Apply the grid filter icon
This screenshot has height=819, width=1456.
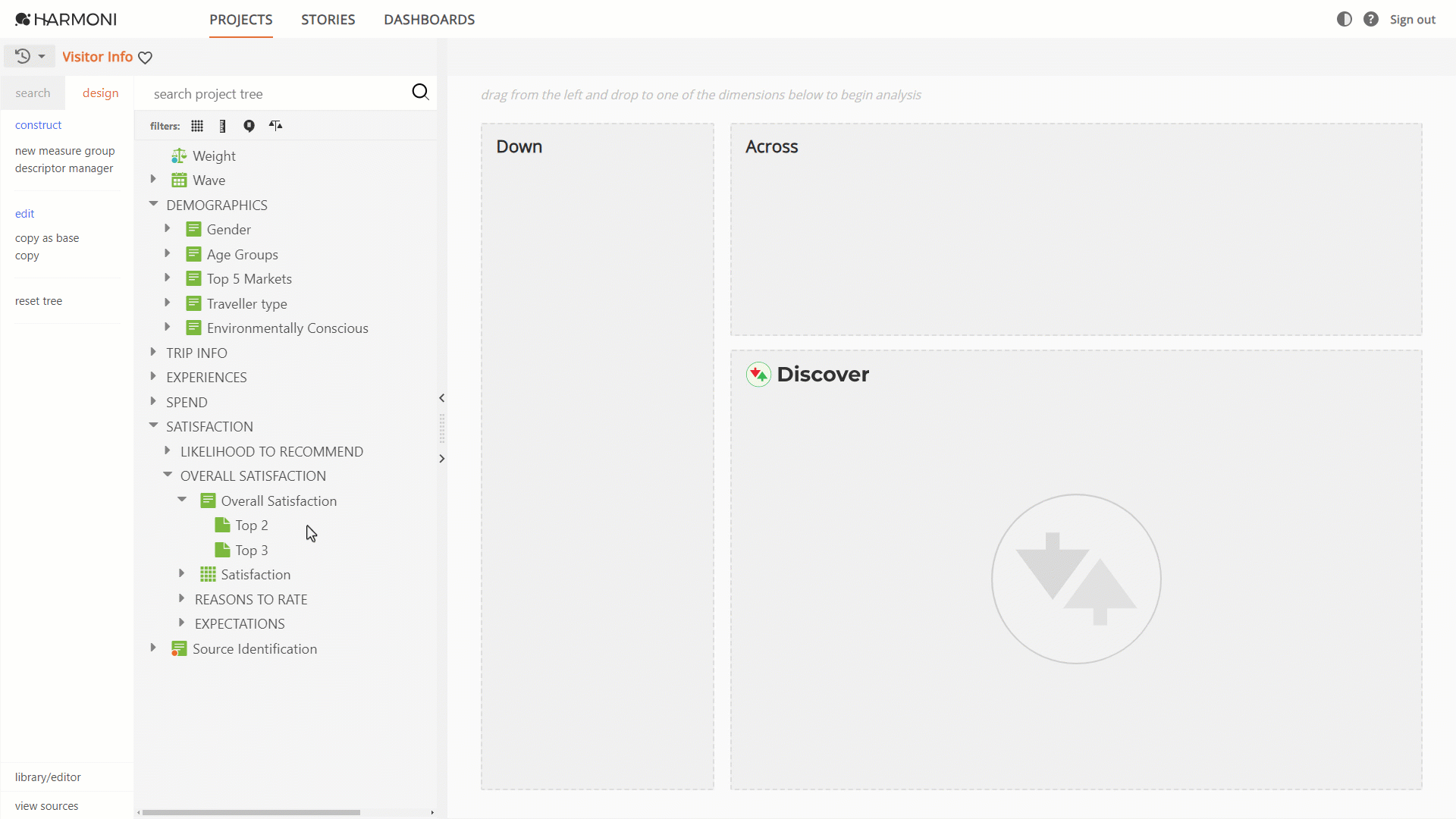coord(197,126)
